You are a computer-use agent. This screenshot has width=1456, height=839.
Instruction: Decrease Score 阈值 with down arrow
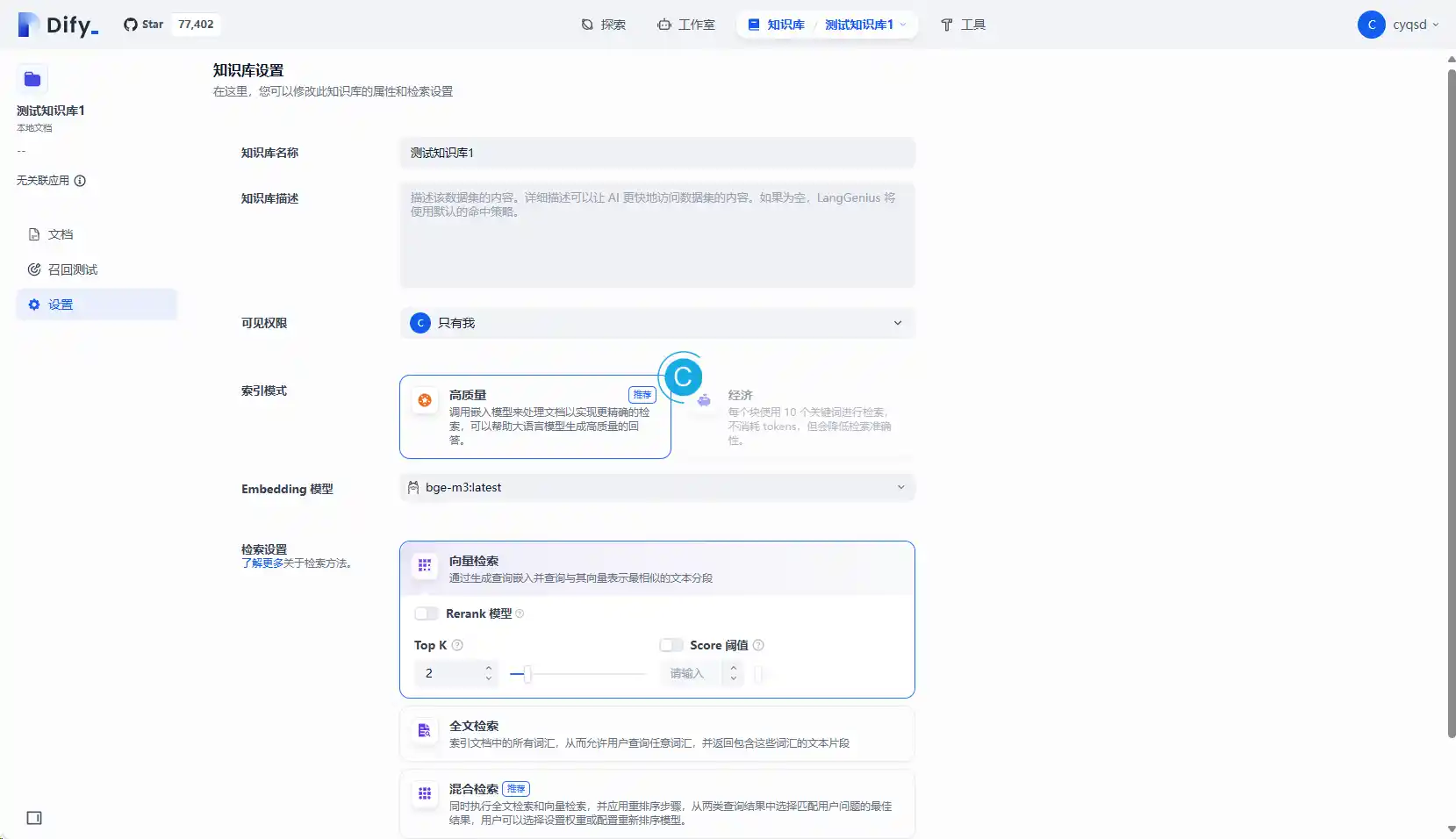coord(734,678)
